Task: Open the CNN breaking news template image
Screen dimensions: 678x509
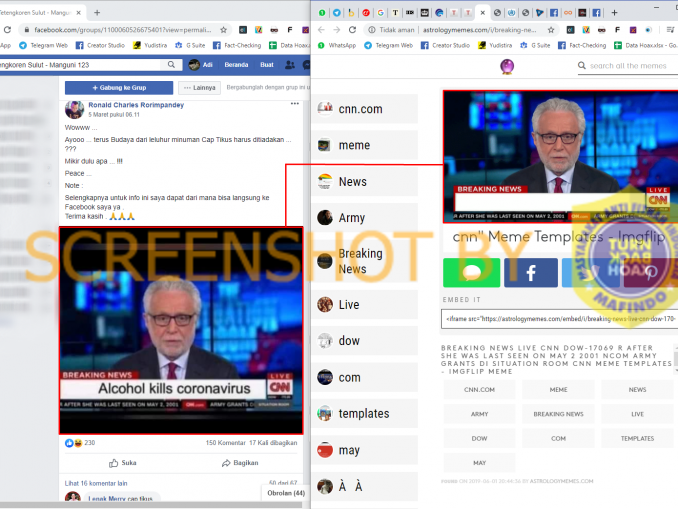Action: point(560,157)
